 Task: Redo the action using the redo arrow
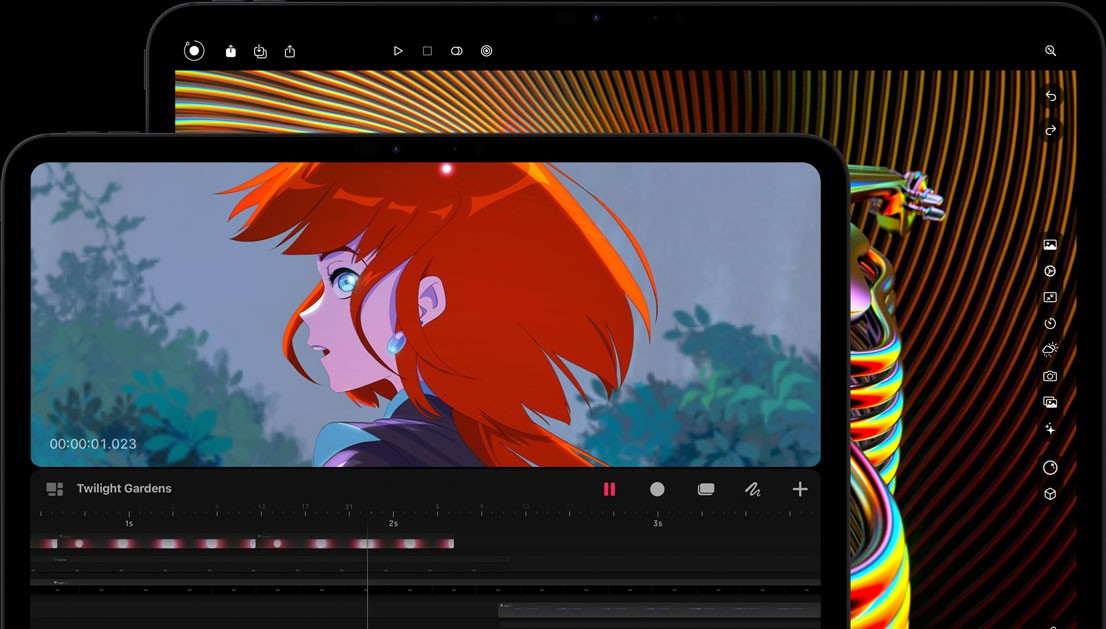pyautogui.click(x=1050, y=131)
